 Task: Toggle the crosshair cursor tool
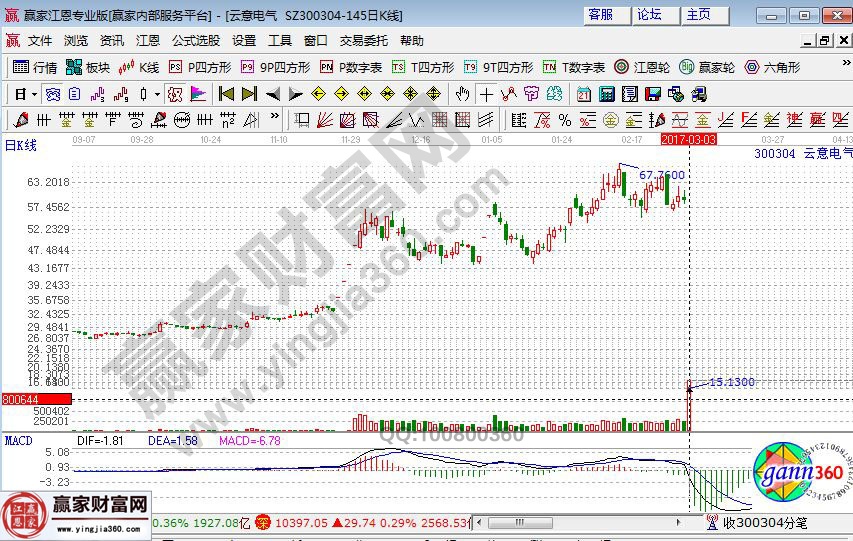coord(486,95)
